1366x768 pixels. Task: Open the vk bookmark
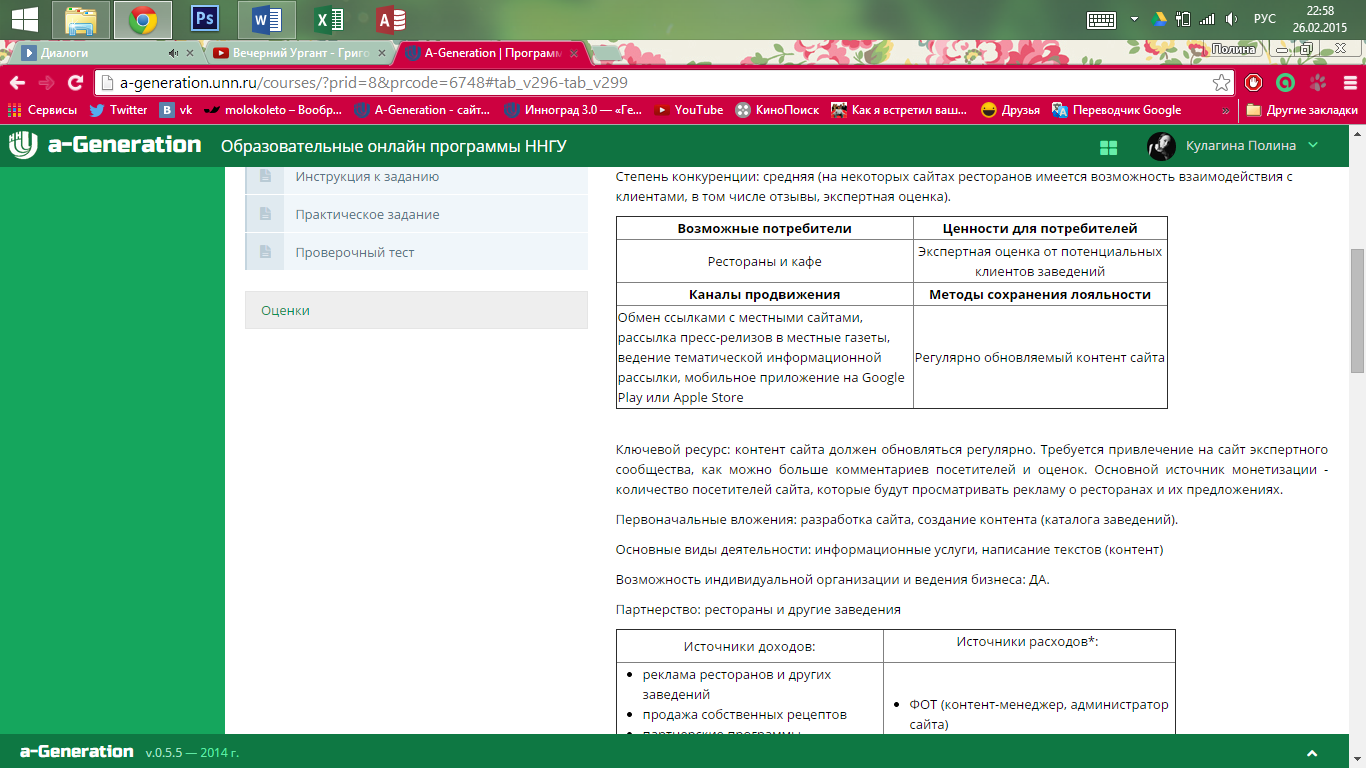tap(176, 110)
